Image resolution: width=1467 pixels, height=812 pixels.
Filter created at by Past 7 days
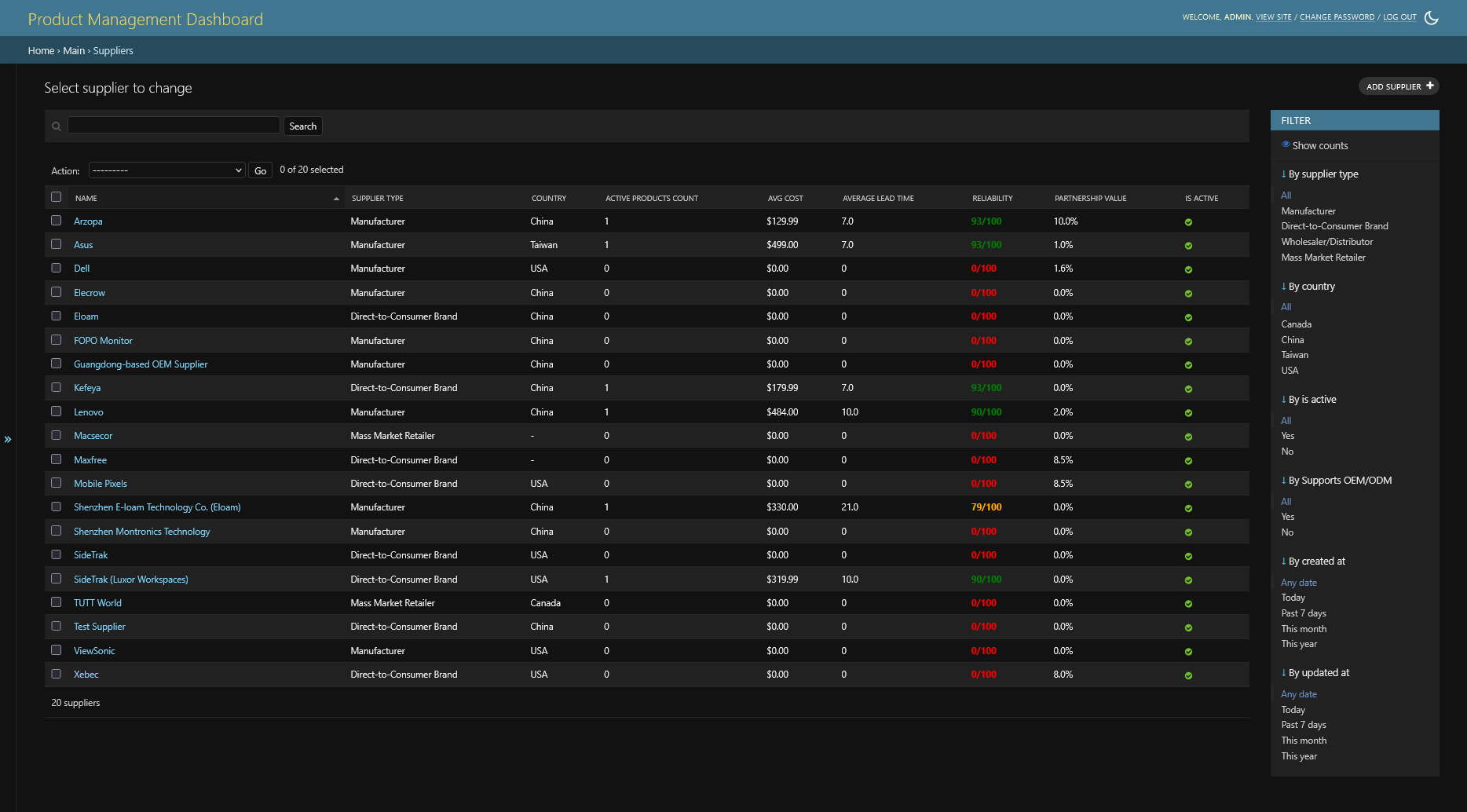1304,613
